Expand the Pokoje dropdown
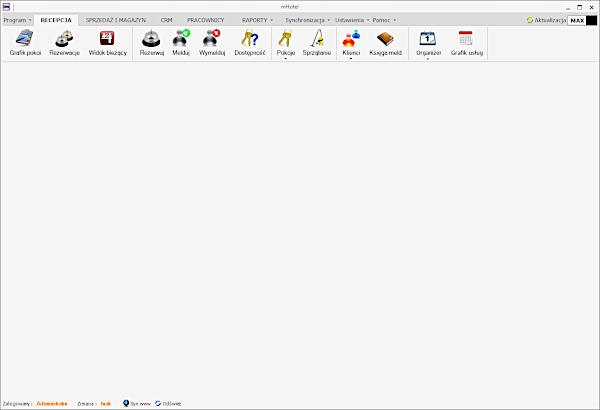The height and width of the screenshot is (410, 600). [286, 59]
